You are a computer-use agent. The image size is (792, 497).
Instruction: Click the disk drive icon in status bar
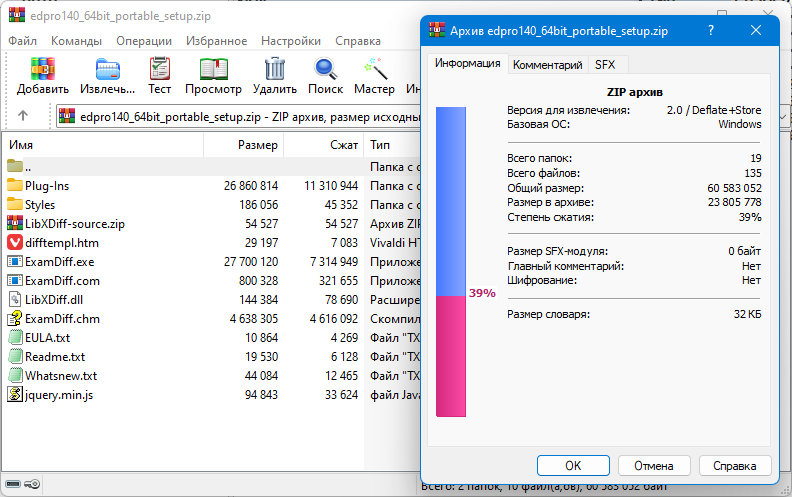tap(13, 484)
